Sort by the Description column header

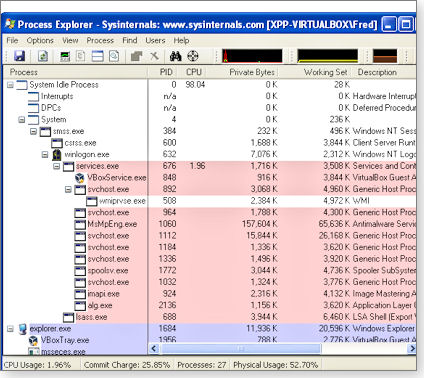coord(383,72)
